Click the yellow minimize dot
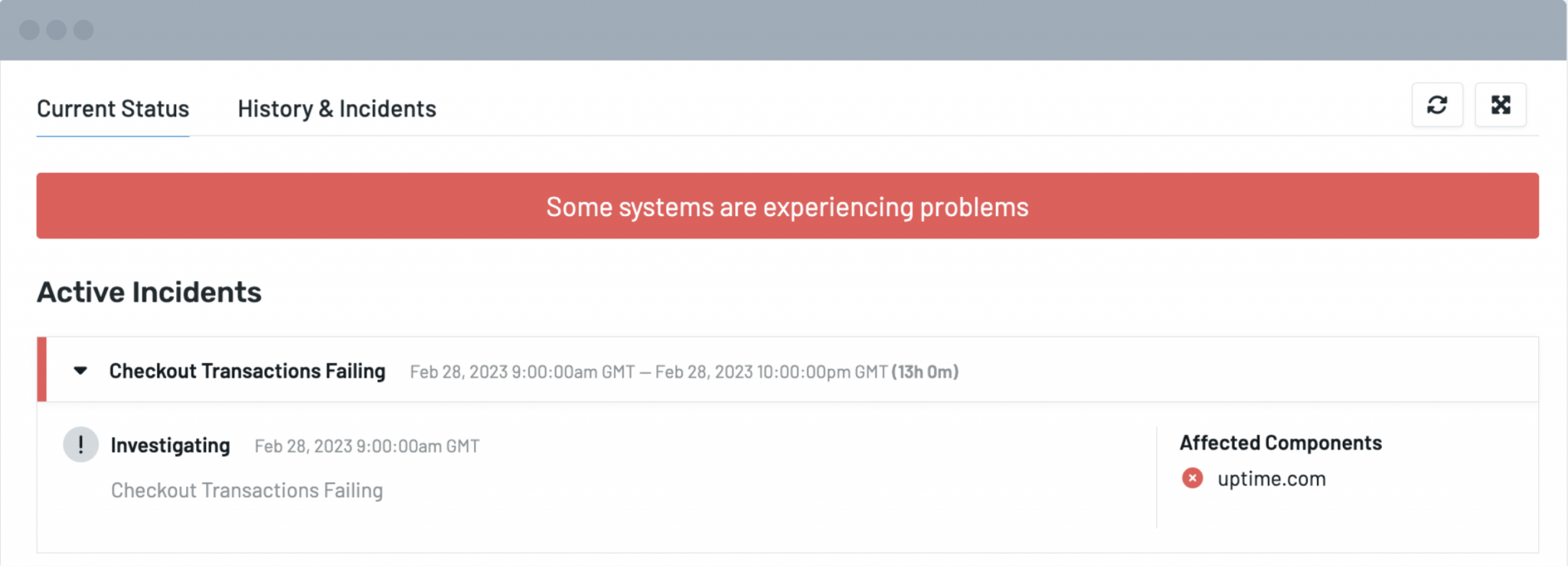Viewport: 1568px width, 566px height. (x=55, y=31)
